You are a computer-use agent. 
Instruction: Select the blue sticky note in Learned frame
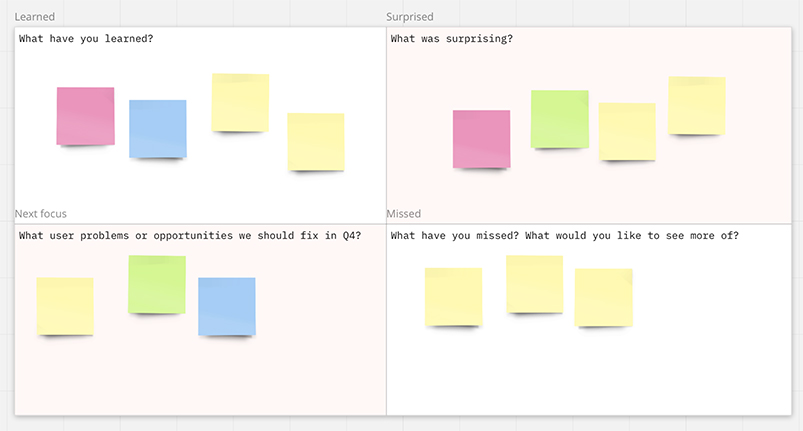tap(157, 128)
